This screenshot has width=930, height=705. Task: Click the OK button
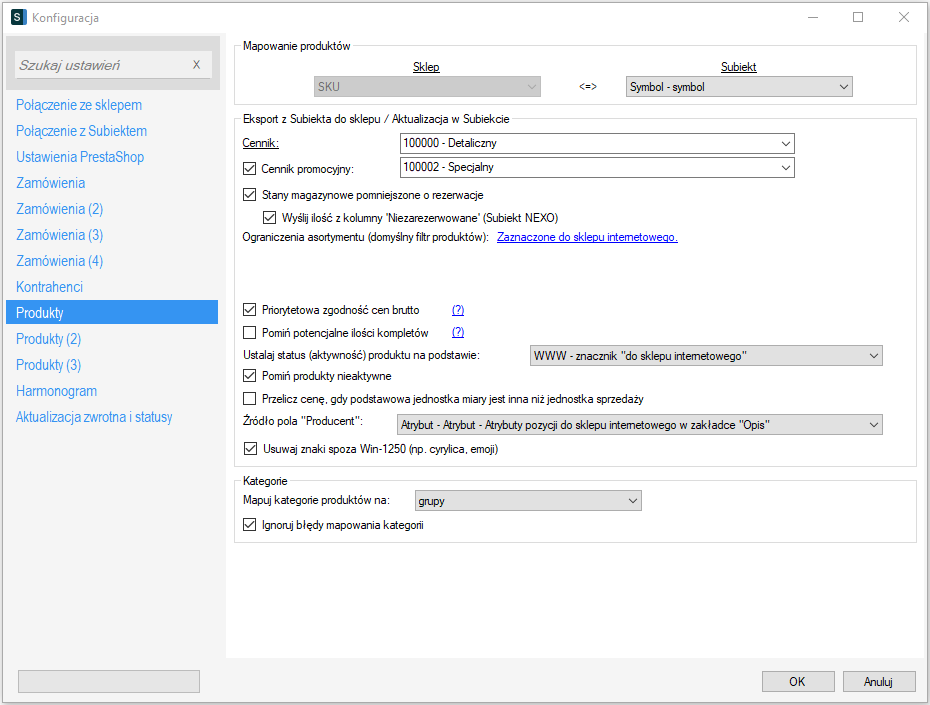[797, 682]
